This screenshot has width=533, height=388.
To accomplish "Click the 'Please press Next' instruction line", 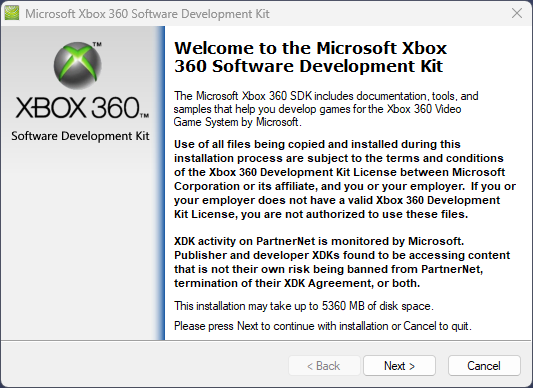I will 323,326.
